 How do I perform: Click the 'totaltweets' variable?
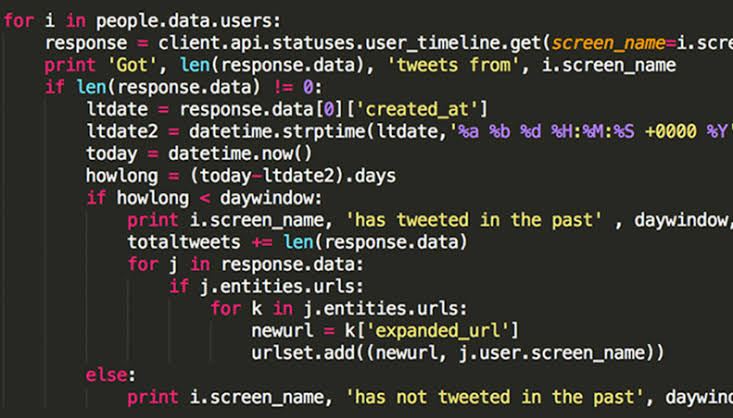click(x=184, y=242)
